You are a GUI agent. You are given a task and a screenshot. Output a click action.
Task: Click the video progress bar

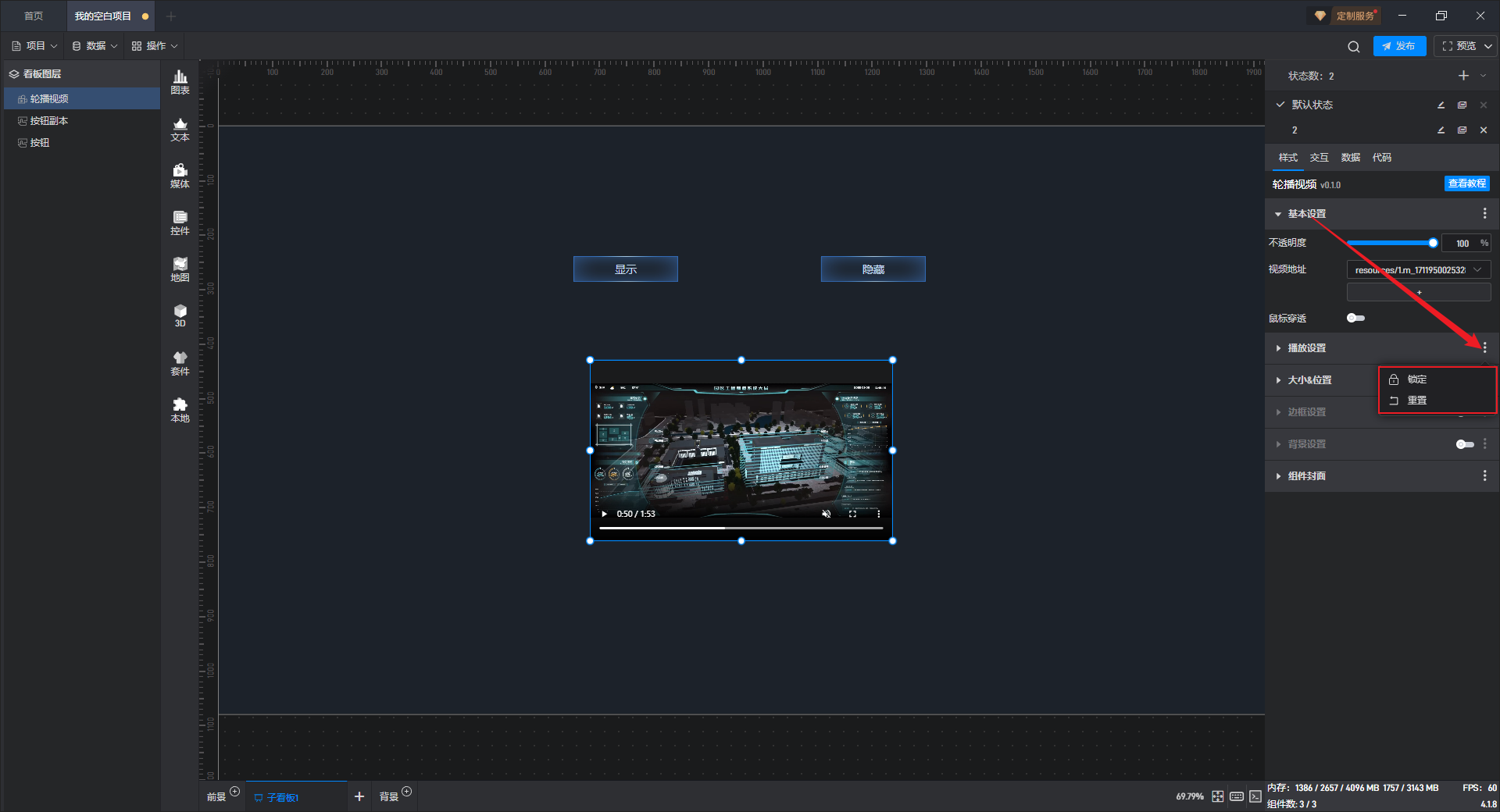(741, 528)
